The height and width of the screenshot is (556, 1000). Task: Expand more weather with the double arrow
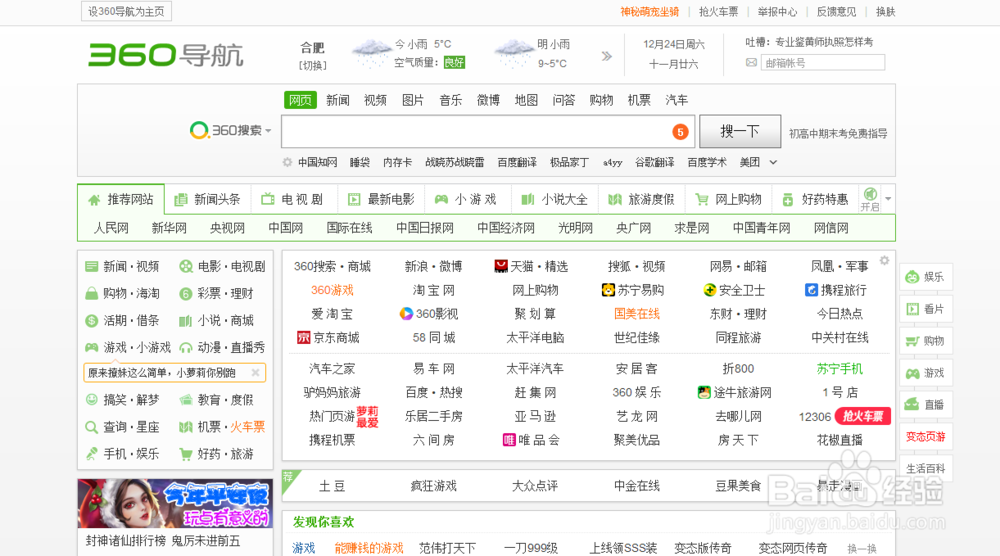pyautogui.click(x=607, y=56)
